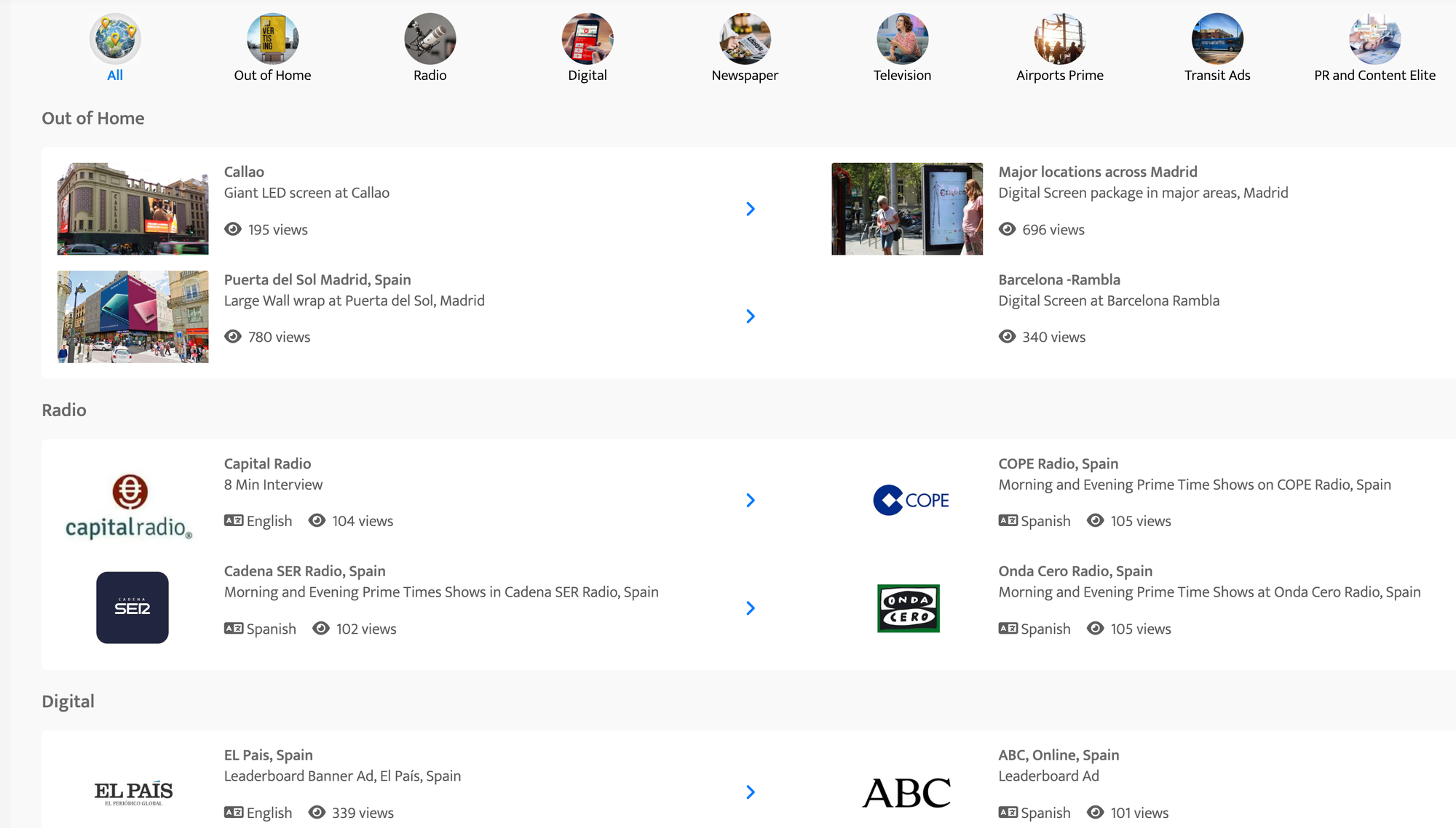Click the PR and Content Elite label

pos(1375,75)
